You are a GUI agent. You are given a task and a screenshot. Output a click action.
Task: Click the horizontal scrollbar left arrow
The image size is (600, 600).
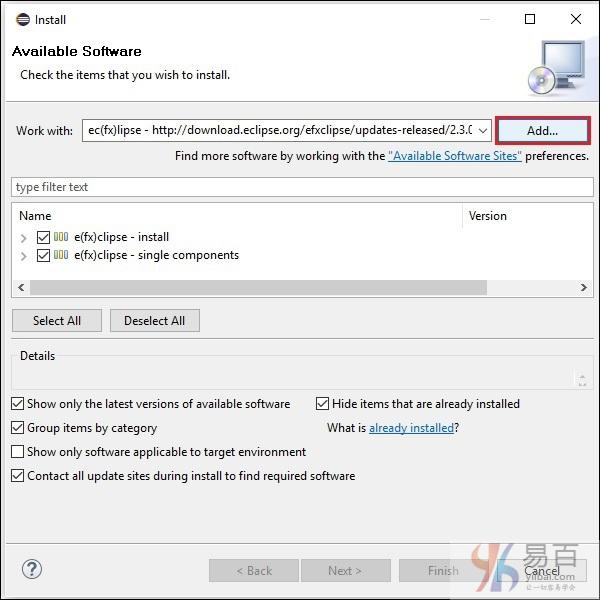tap(21, 287)
